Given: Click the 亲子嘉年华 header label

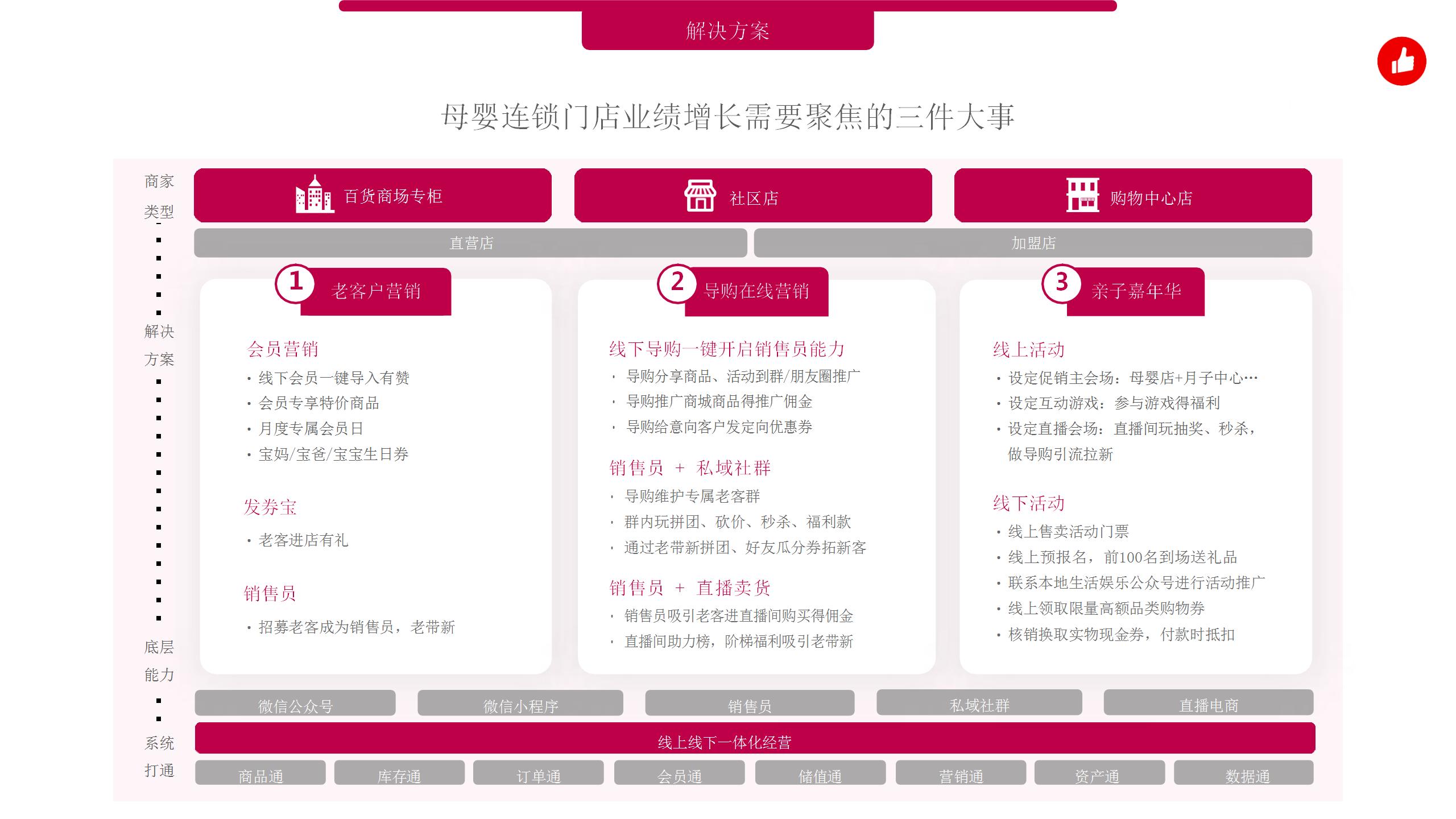Looking at the screenshot, I should point(1136,292).
